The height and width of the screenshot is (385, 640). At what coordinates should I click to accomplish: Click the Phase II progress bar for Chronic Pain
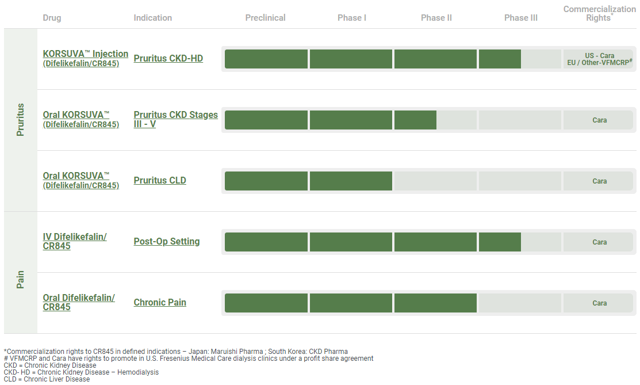[436, 303]
